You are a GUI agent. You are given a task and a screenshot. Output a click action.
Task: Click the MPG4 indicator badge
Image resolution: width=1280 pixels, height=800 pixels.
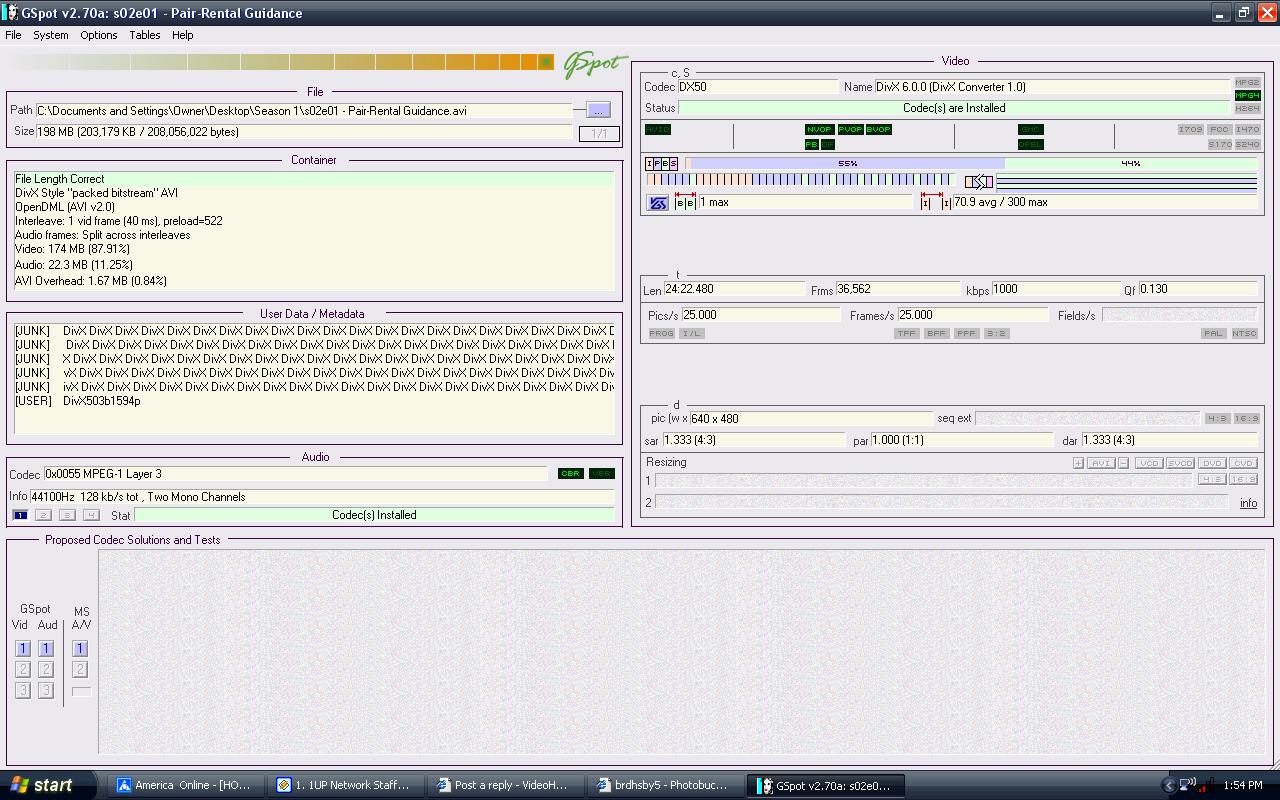point(1247,96)
